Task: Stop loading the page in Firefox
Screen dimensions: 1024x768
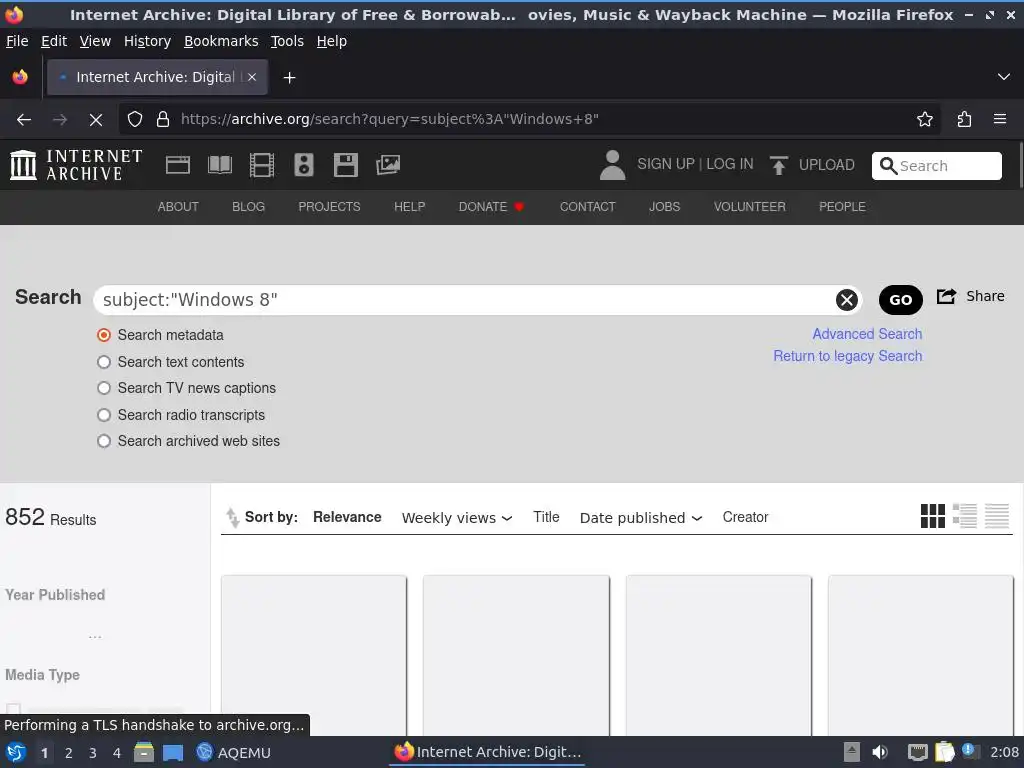Action: [x=95, y=120]
